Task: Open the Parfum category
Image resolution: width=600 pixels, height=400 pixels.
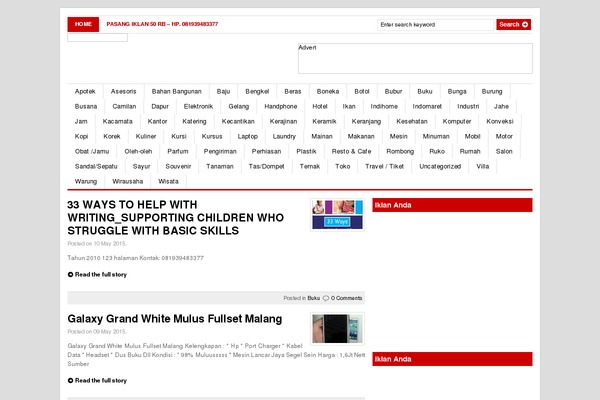Action: [178, 151]
